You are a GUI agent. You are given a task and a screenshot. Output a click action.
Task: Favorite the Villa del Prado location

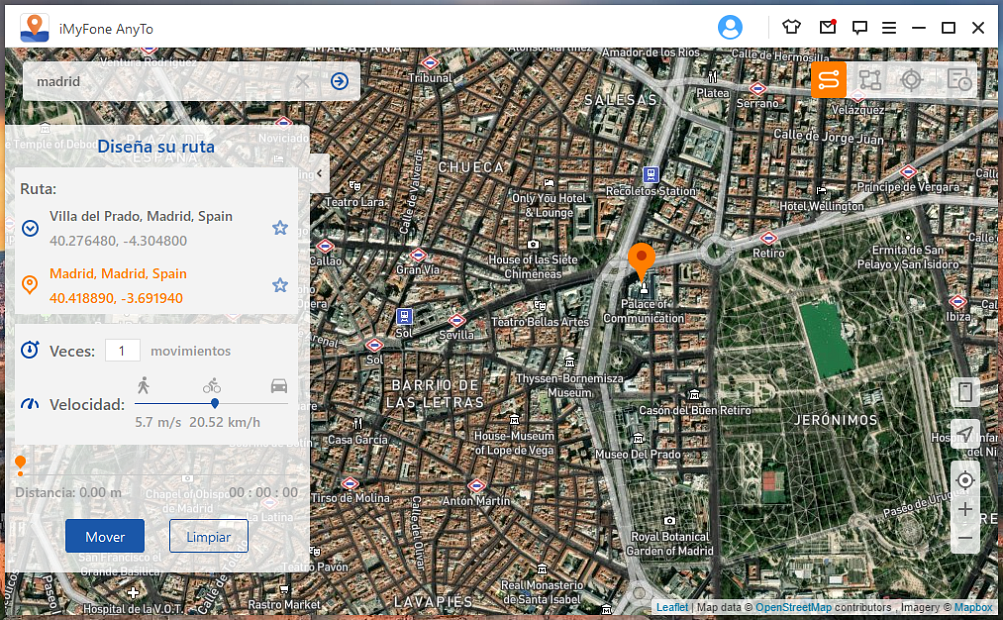pos(280,228)
